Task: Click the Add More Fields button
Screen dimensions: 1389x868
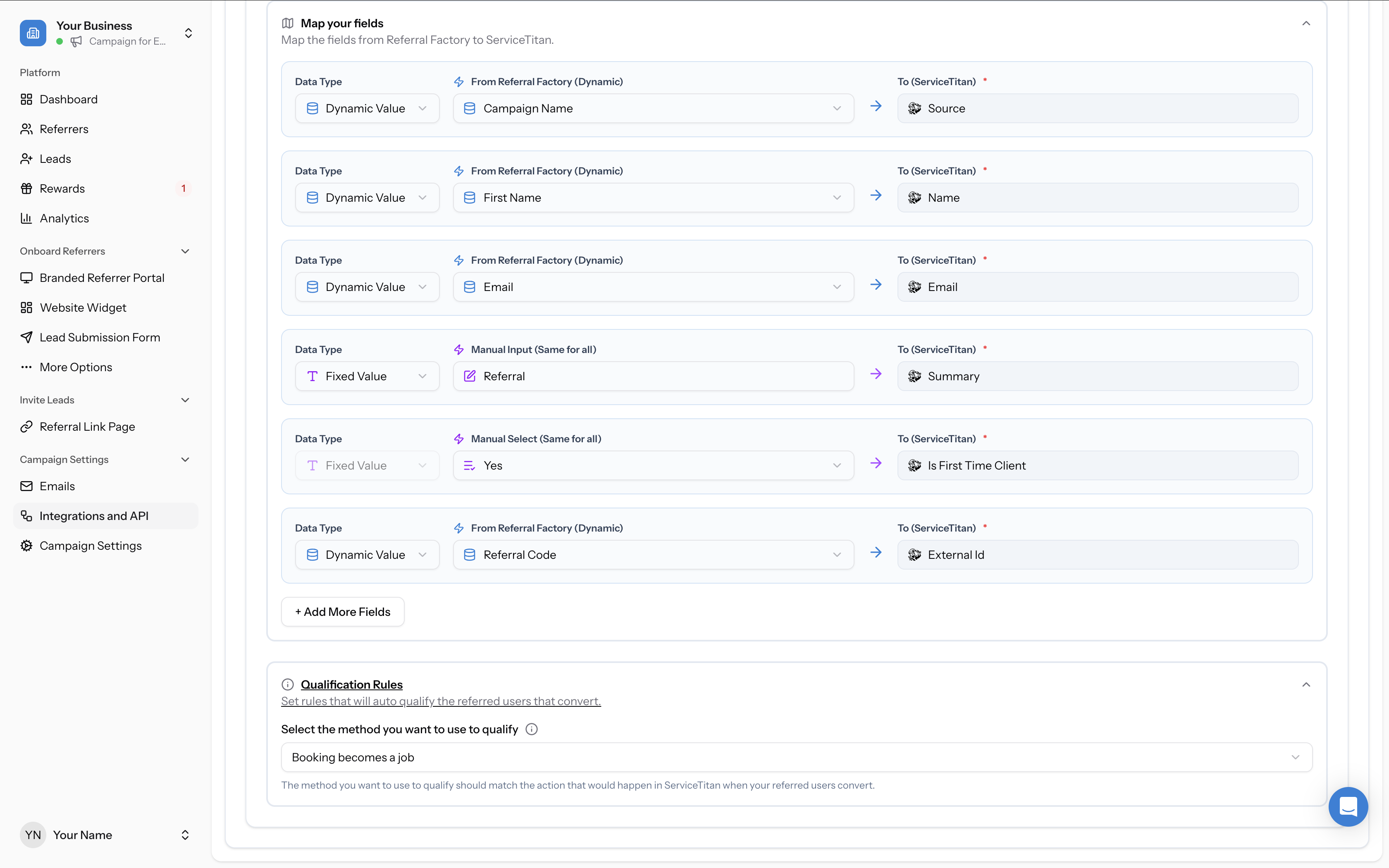Action: click(342, 611)
